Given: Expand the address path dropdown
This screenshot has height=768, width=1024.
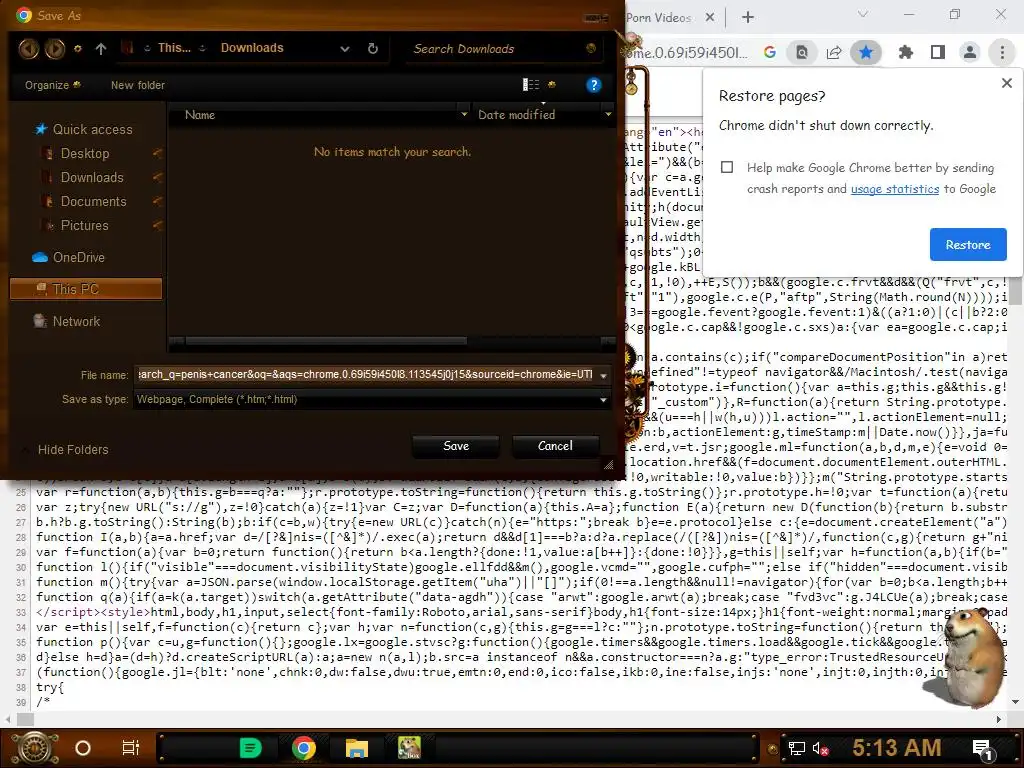Looking at the screenshot, I should pyautogui.click(x=345, y=48).
